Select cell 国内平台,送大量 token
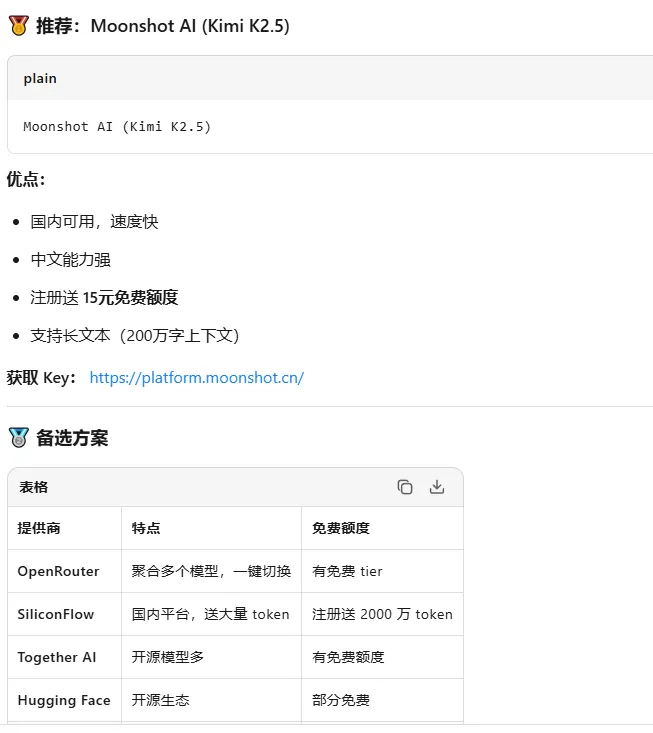 click(210, 614)
